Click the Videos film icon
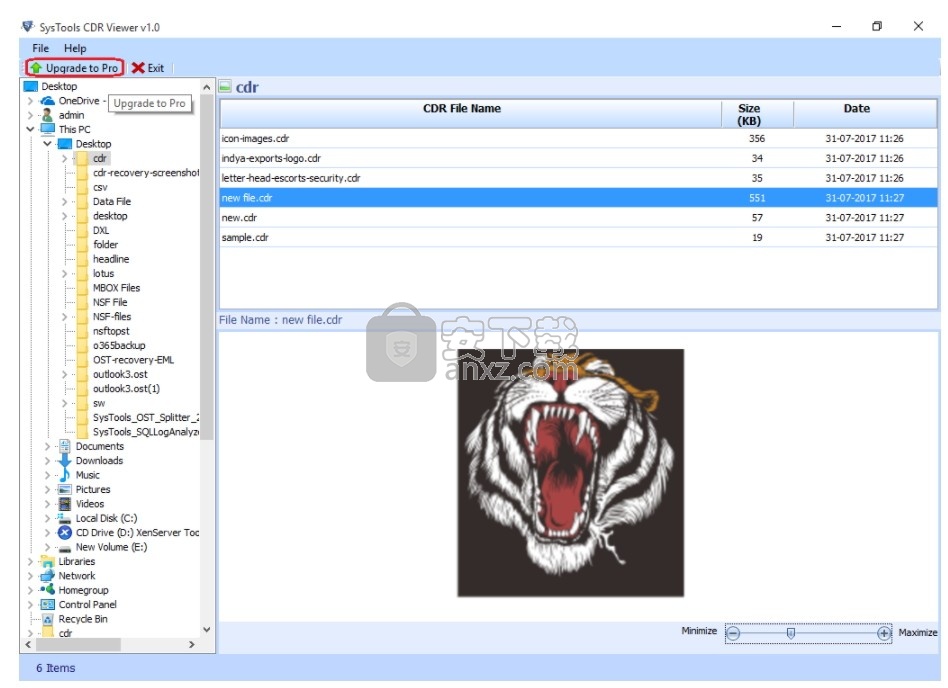The height and width of the screenshot is (688, 948). pos(65,505)
